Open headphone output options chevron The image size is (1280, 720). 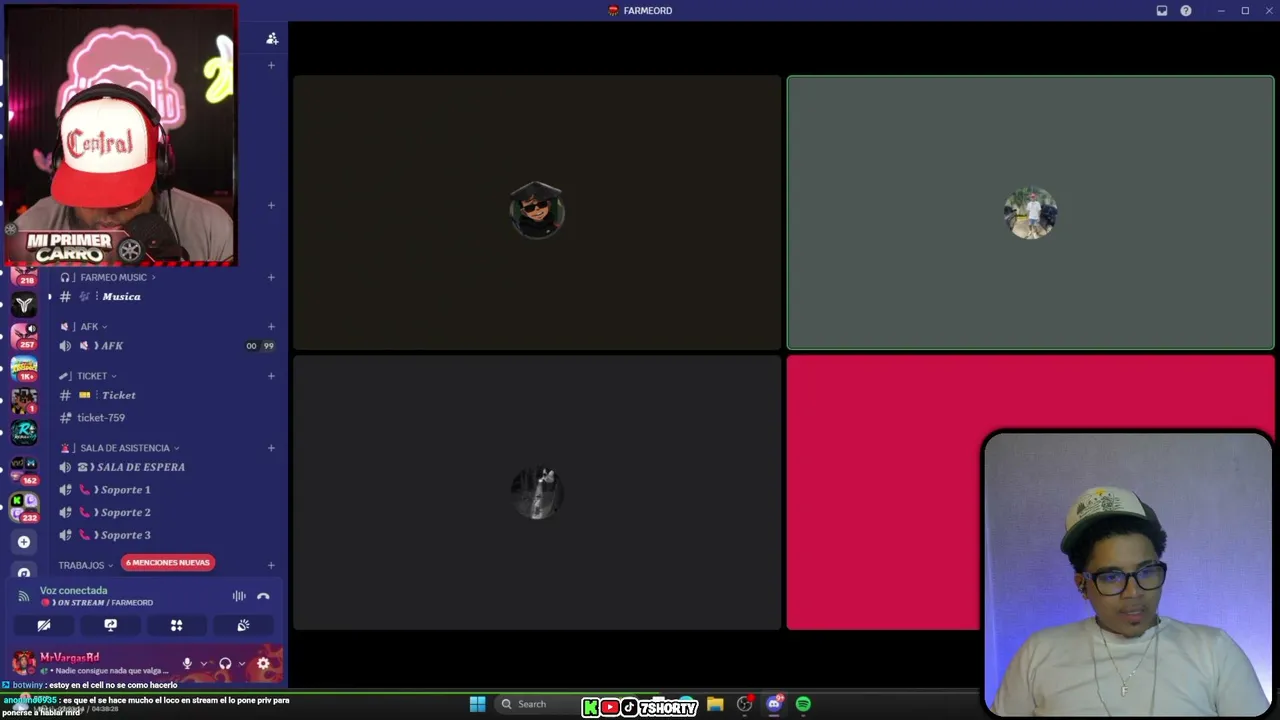coord(242,663)
